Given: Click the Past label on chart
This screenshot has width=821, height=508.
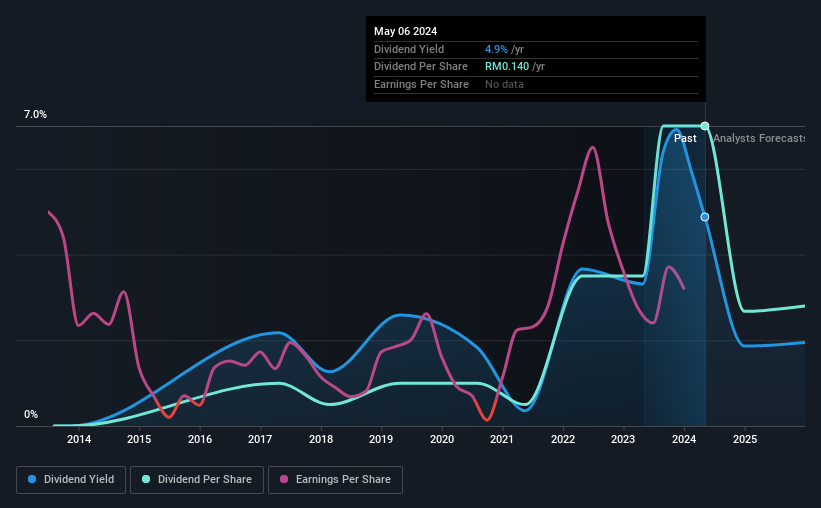Looking at the screenshot, I should click(x=685, y=138).
